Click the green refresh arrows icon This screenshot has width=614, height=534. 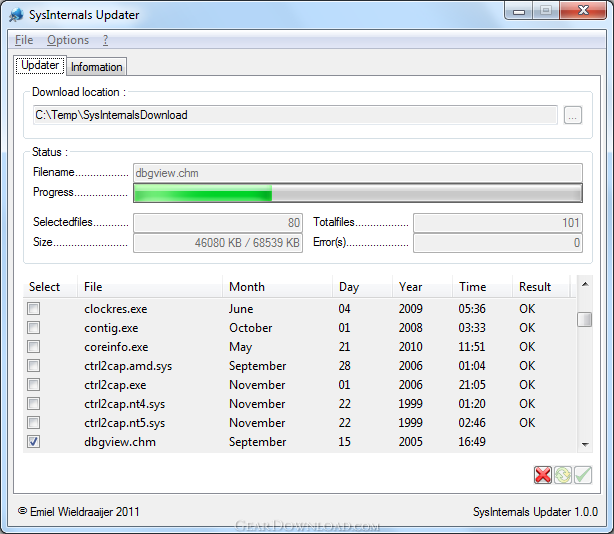pyautogui.click(x=563, y=475)
